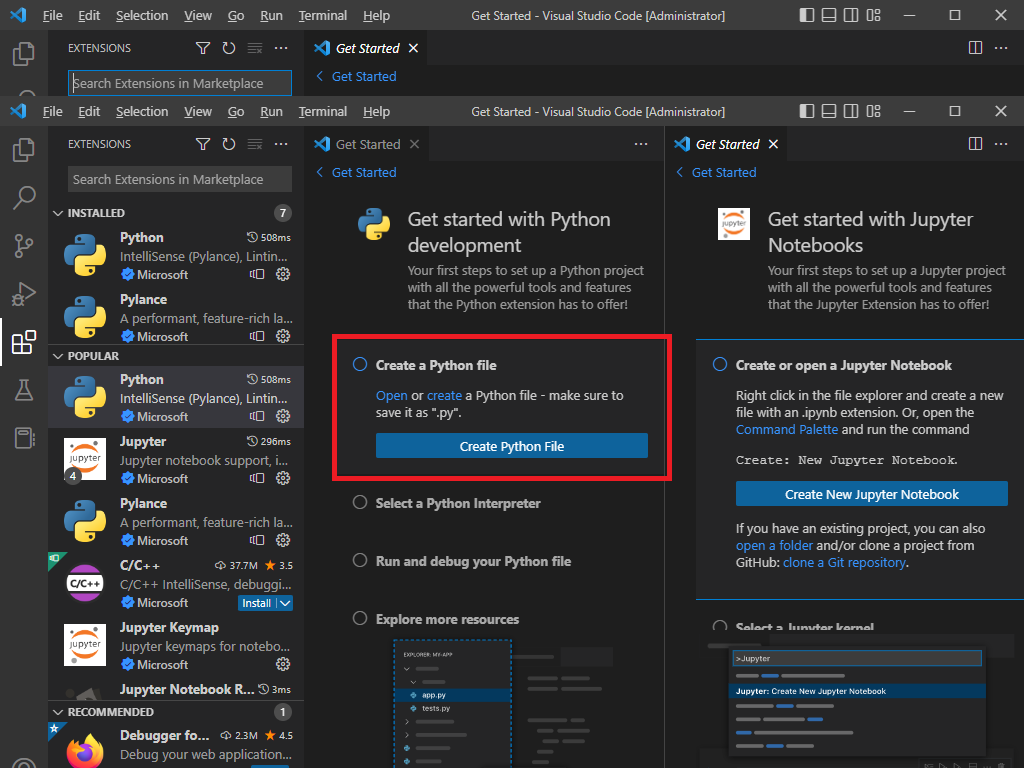The image size is (1024, 768).
Task: Click Create New Jupyter Notebook button
Action: pos(871,494)
